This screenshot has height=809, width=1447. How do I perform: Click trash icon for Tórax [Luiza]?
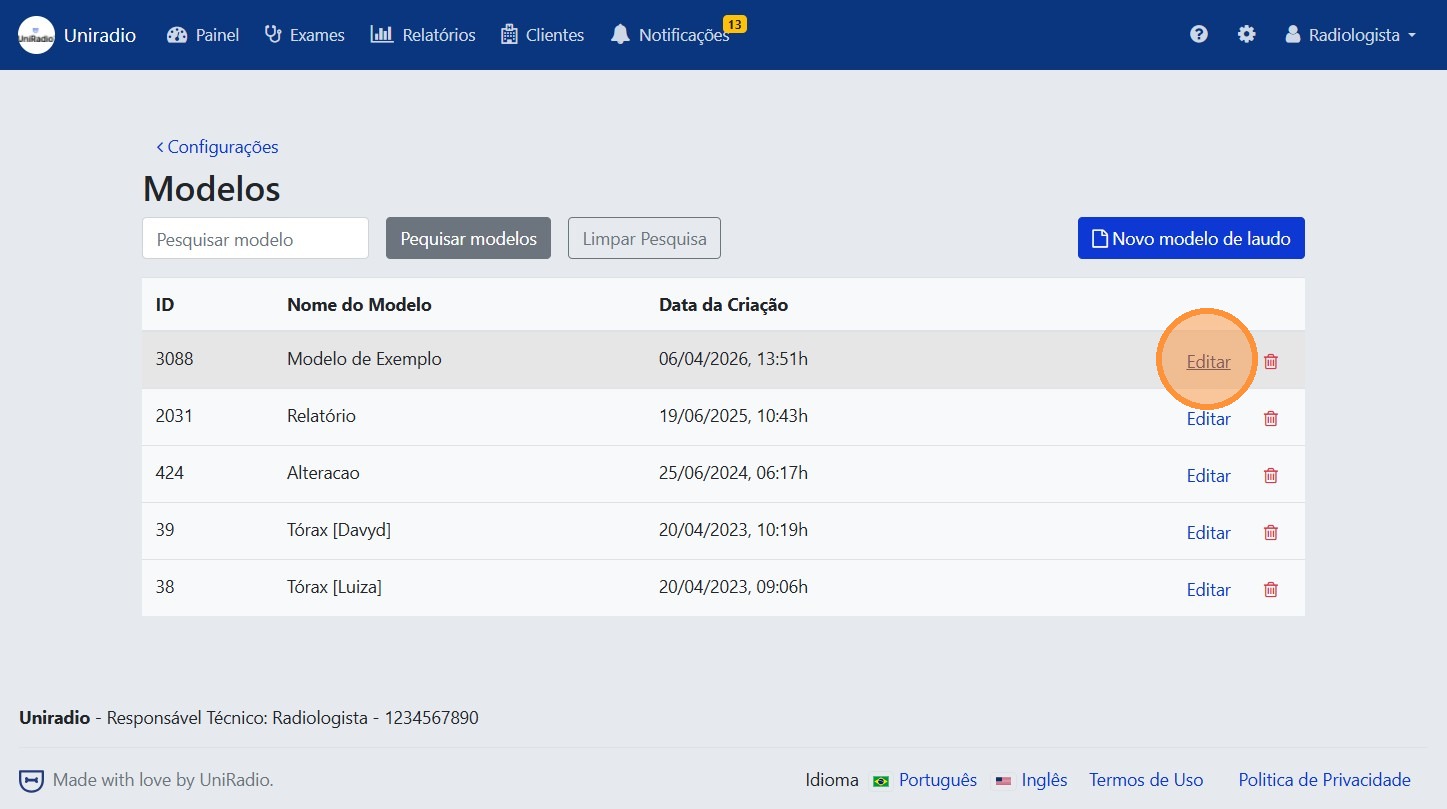pos(1271,590)
